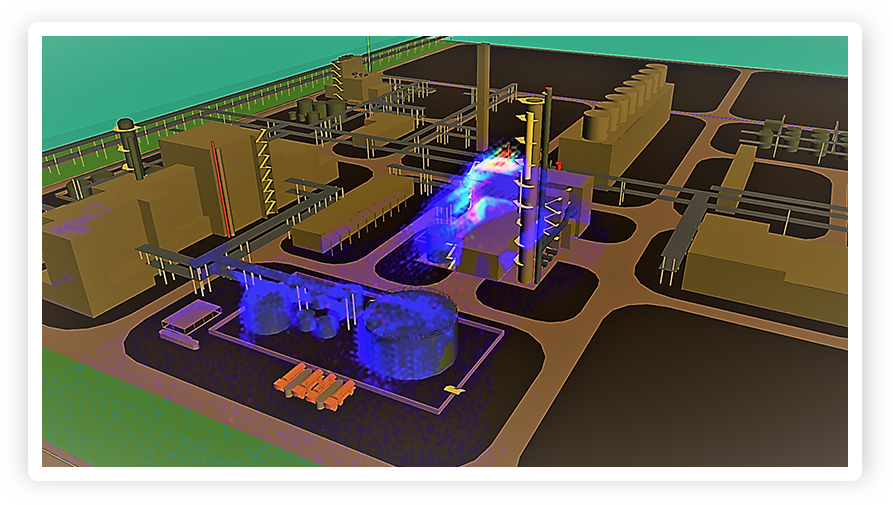Screen dimensions: 893x505
Task: Select the tall central chimney stack
Action: (x=483, y=95)
